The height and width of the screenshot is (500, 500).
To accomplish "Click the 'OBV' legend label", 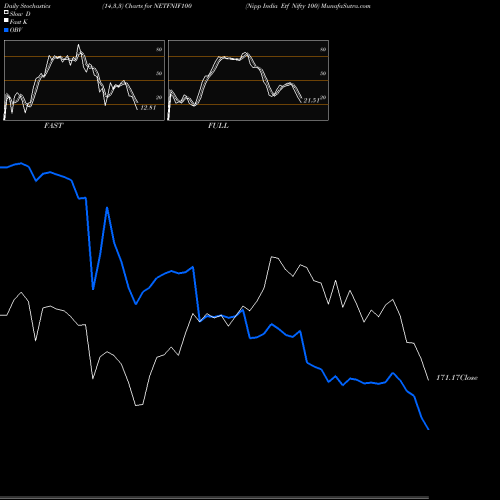I will 16,30.
